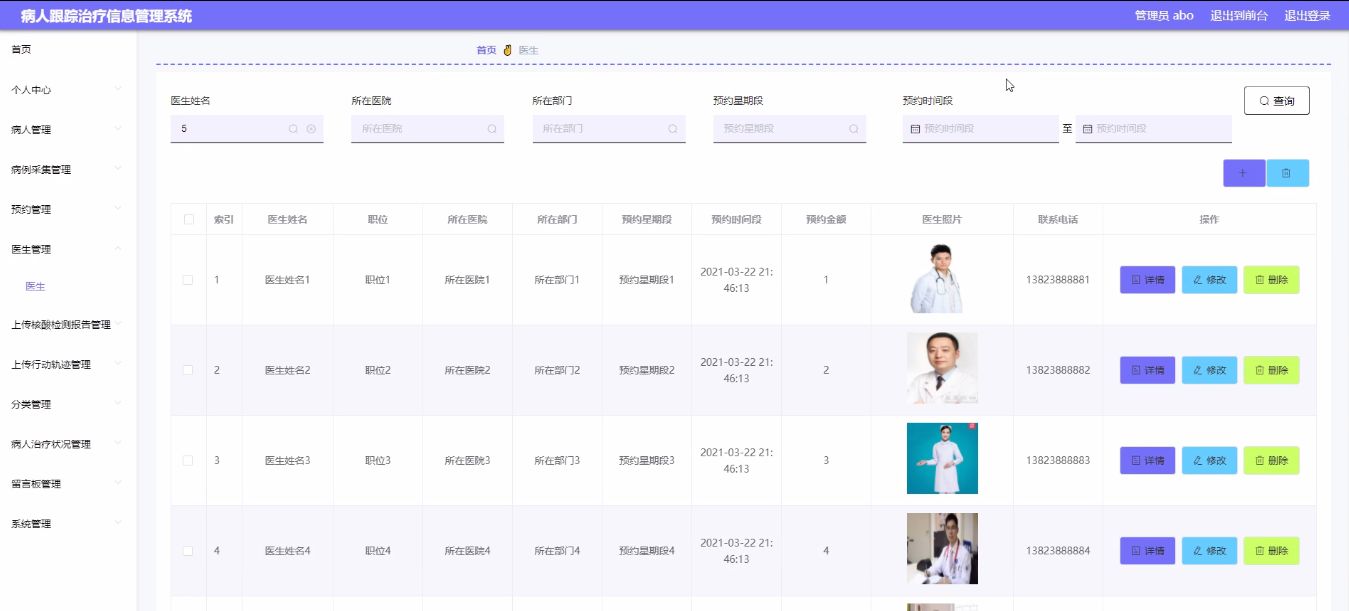Open the end 预约时间段 date picker field
This screenshot has width=1349, height=611.
1153,129
